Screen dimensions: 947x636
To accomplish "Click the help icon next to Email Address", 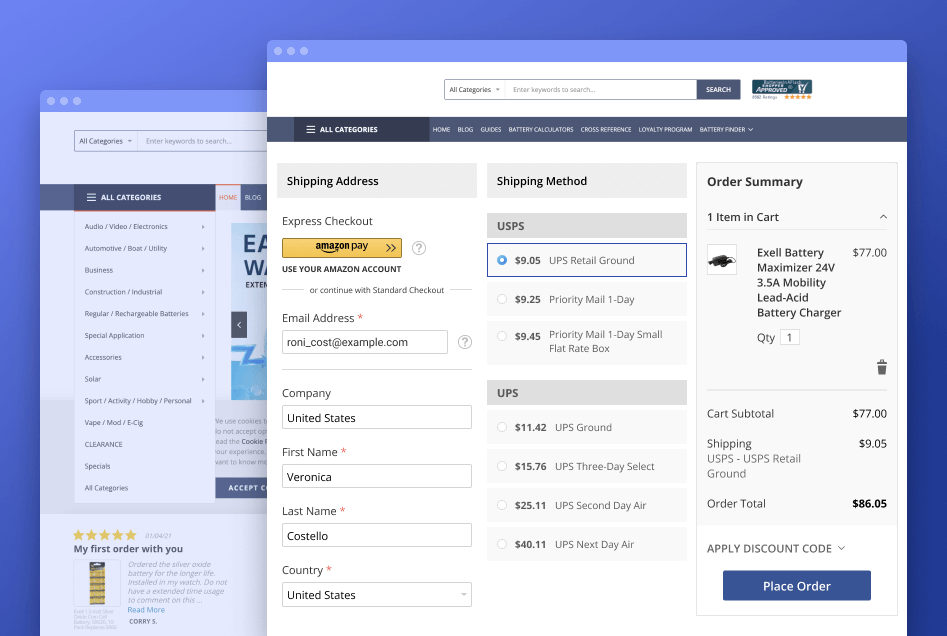I will (464, 342).
